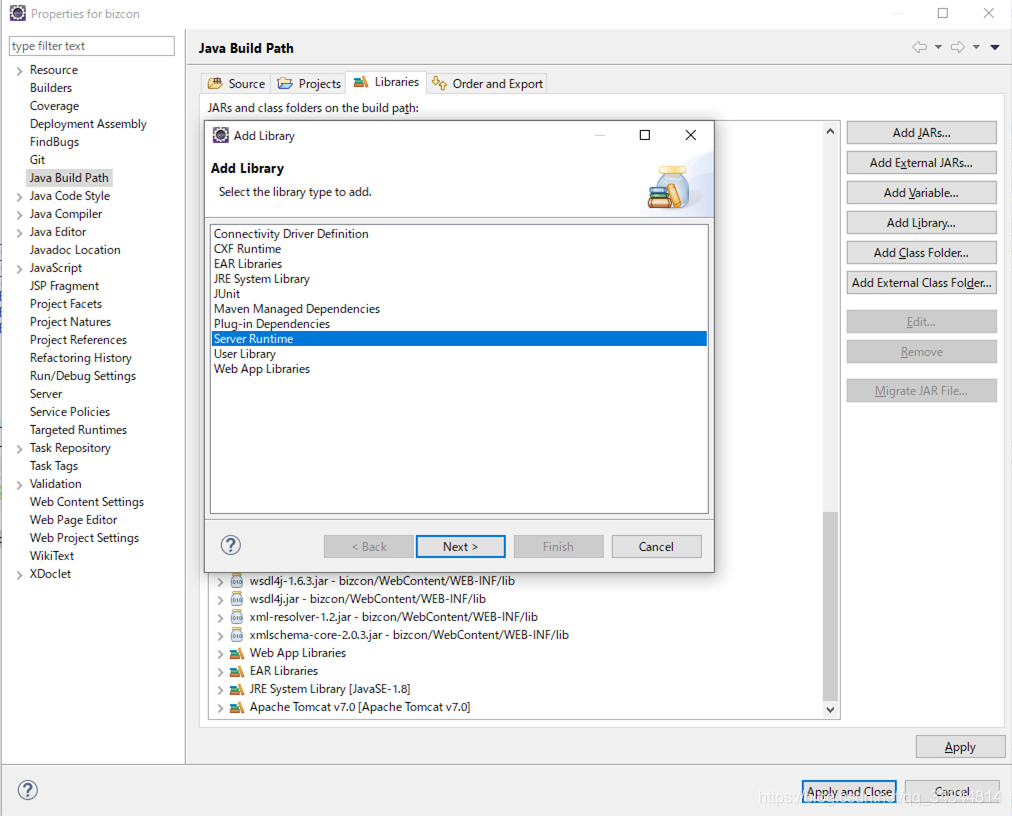Open Project Facets properties page
1012x816 pixels.
pyautogui.click(x=66, y=303)
